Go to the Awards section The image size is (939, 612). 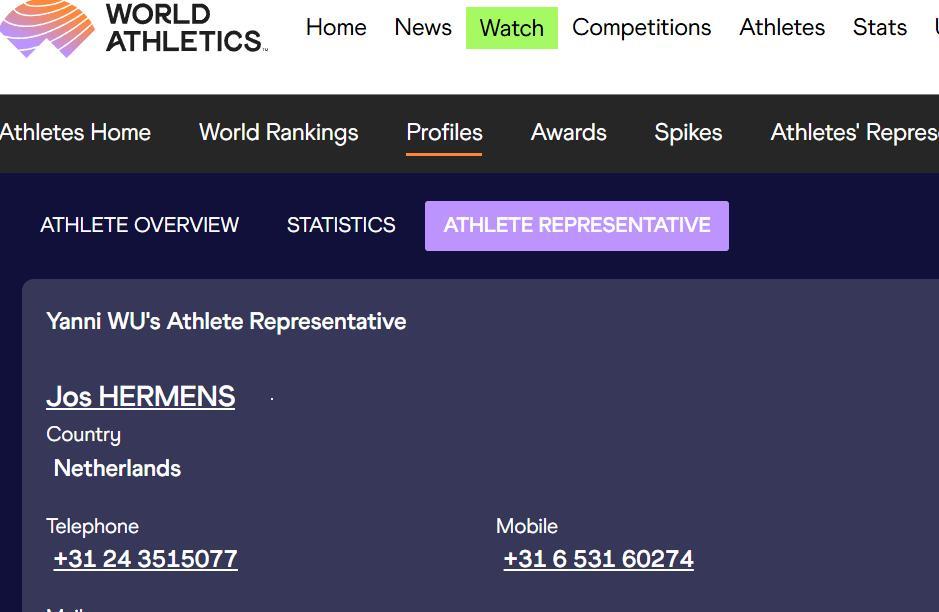tap(568, 133)
